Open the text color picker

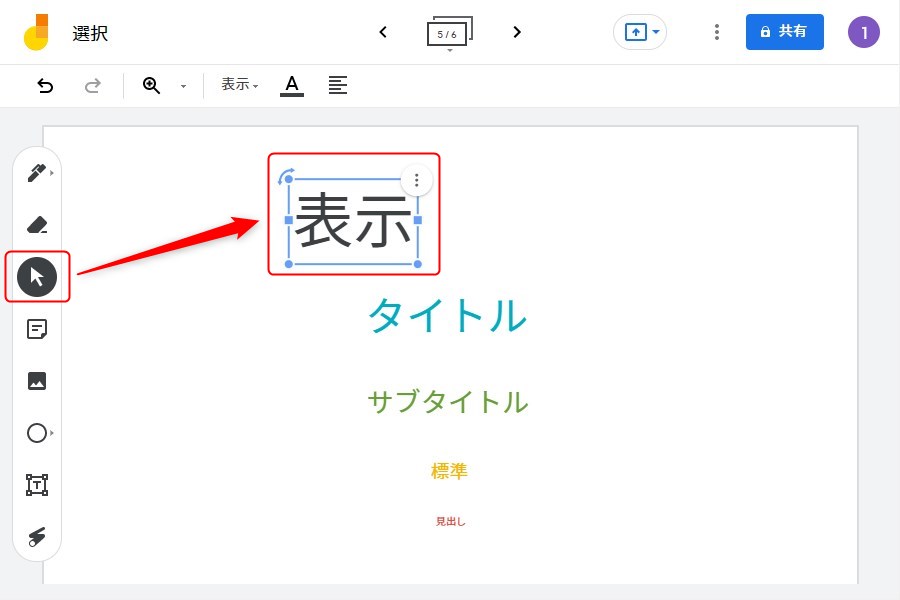pyautogui.click(x=292, y=86)
